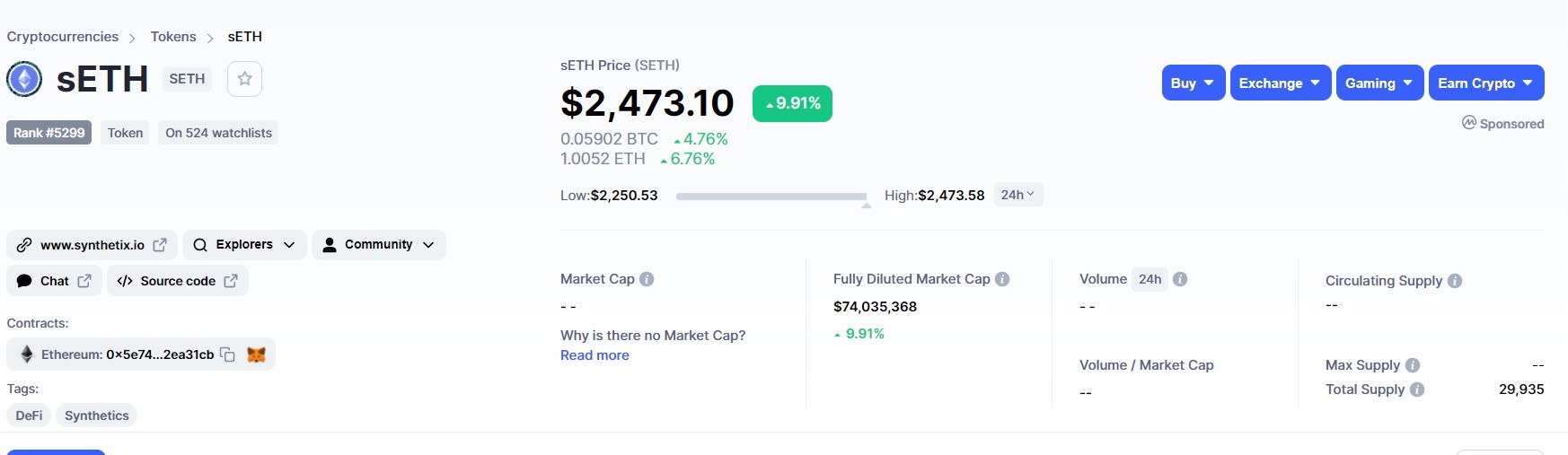The height and width of the screenshot is (455, 1568).
Task: Add token to MetaMask via fox icon
Action: pyautogui.click(x=256, y=354)
